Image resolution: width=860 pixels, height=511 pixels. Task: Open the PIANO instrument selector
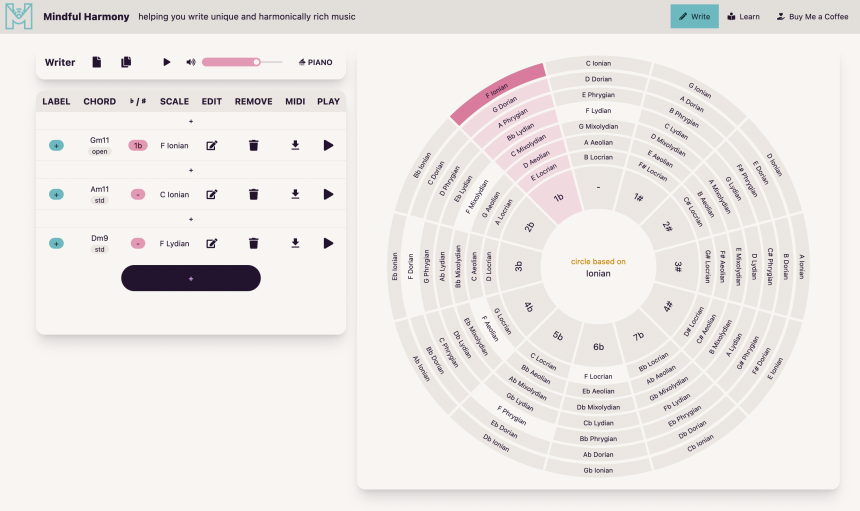(x=315, y=62)
